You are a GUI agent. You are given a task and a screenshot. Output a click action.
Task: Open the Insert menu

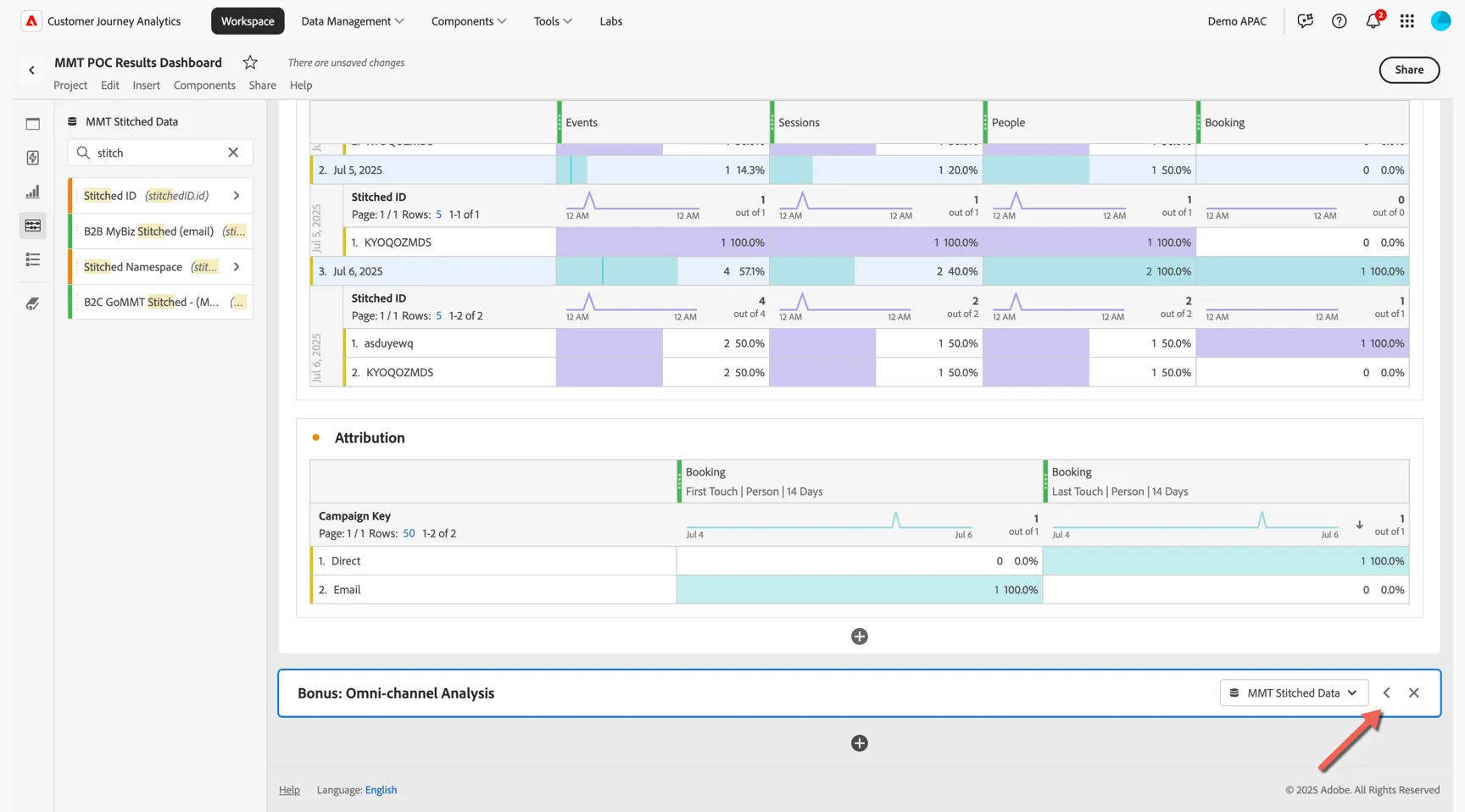click(x=146, y=85)
